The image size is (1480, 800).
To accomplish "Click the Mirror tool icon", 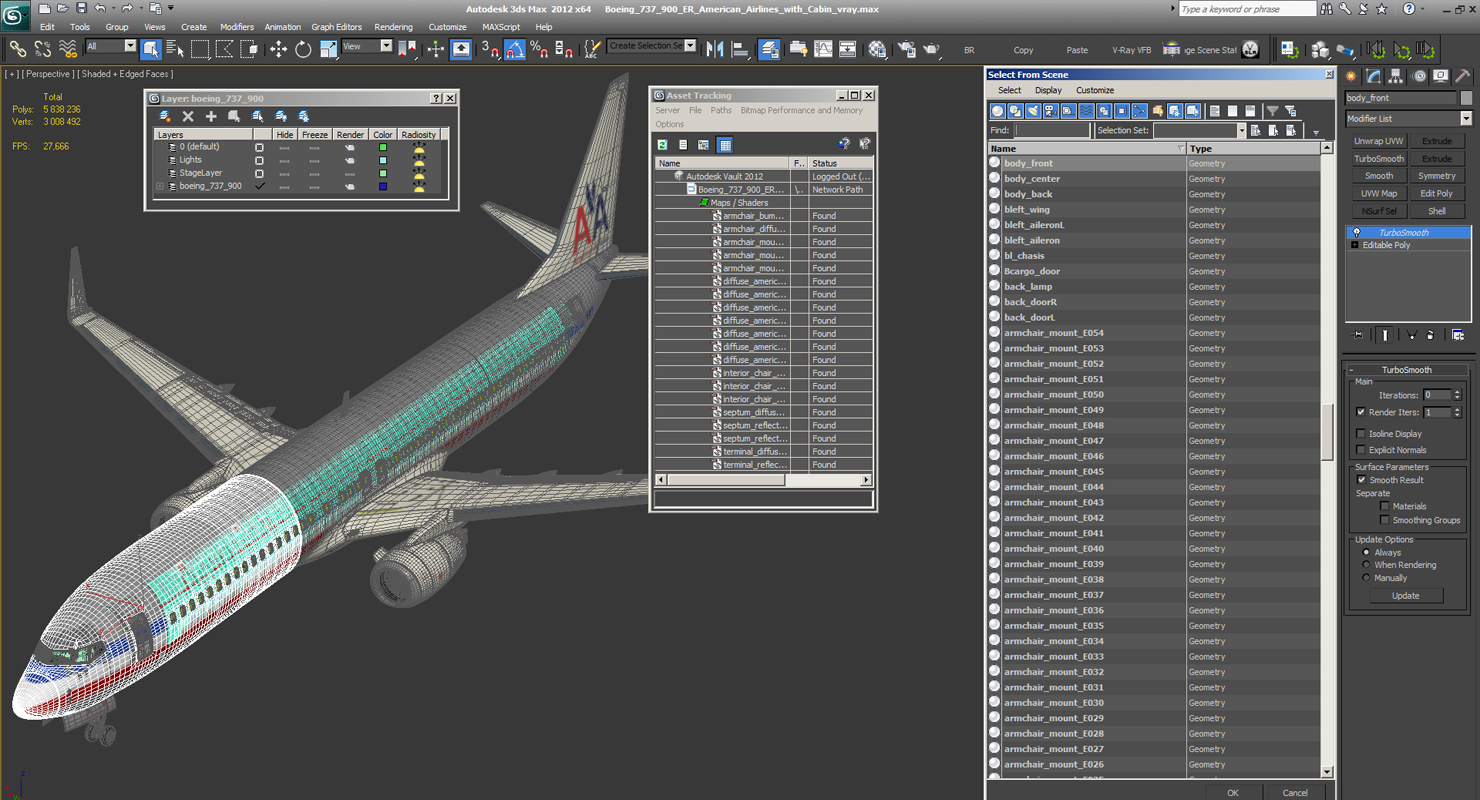I will pyautogui.click(x=715, y=49).
